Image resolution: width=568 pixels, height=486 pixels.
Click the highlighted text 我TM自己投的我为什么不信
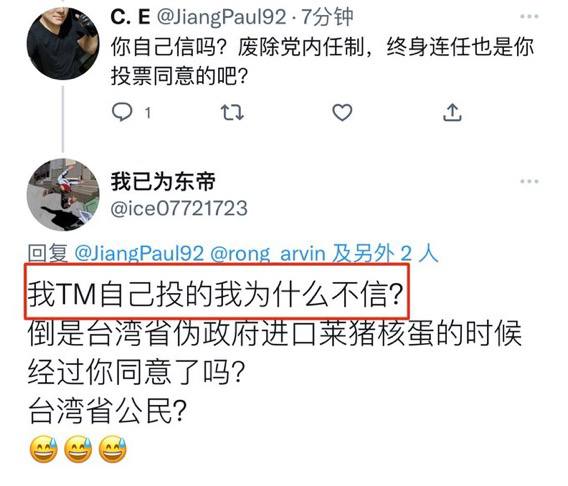tap(215, 294)
